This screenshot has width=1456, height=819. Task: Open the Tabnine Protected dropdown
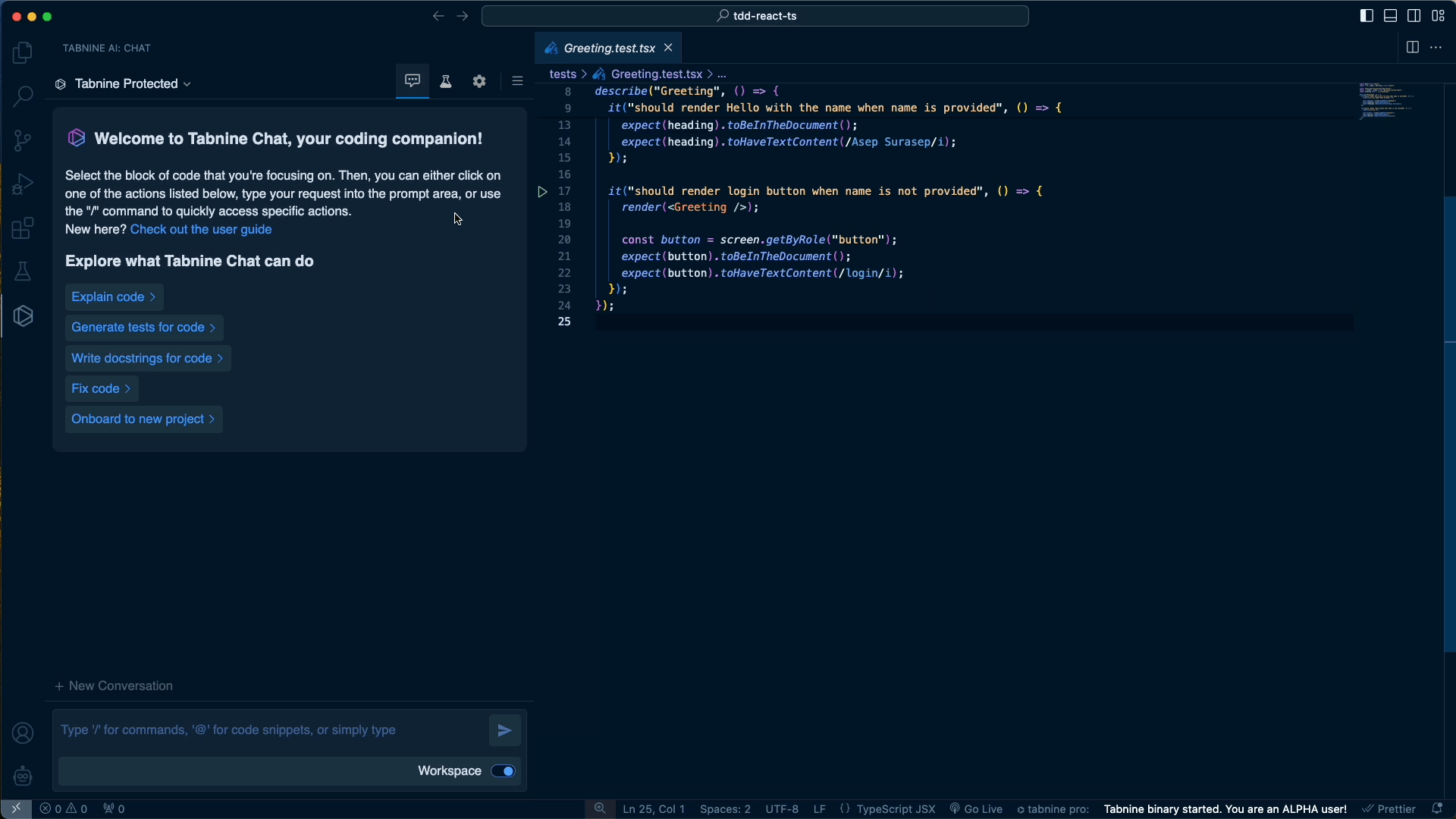coord(125,84)
